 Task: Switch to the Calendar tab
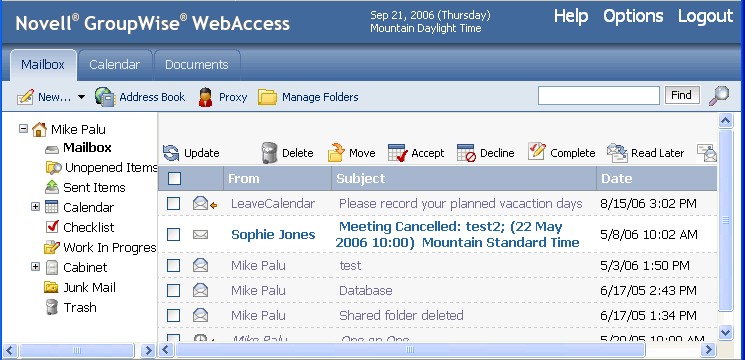[x=115, y=65]
